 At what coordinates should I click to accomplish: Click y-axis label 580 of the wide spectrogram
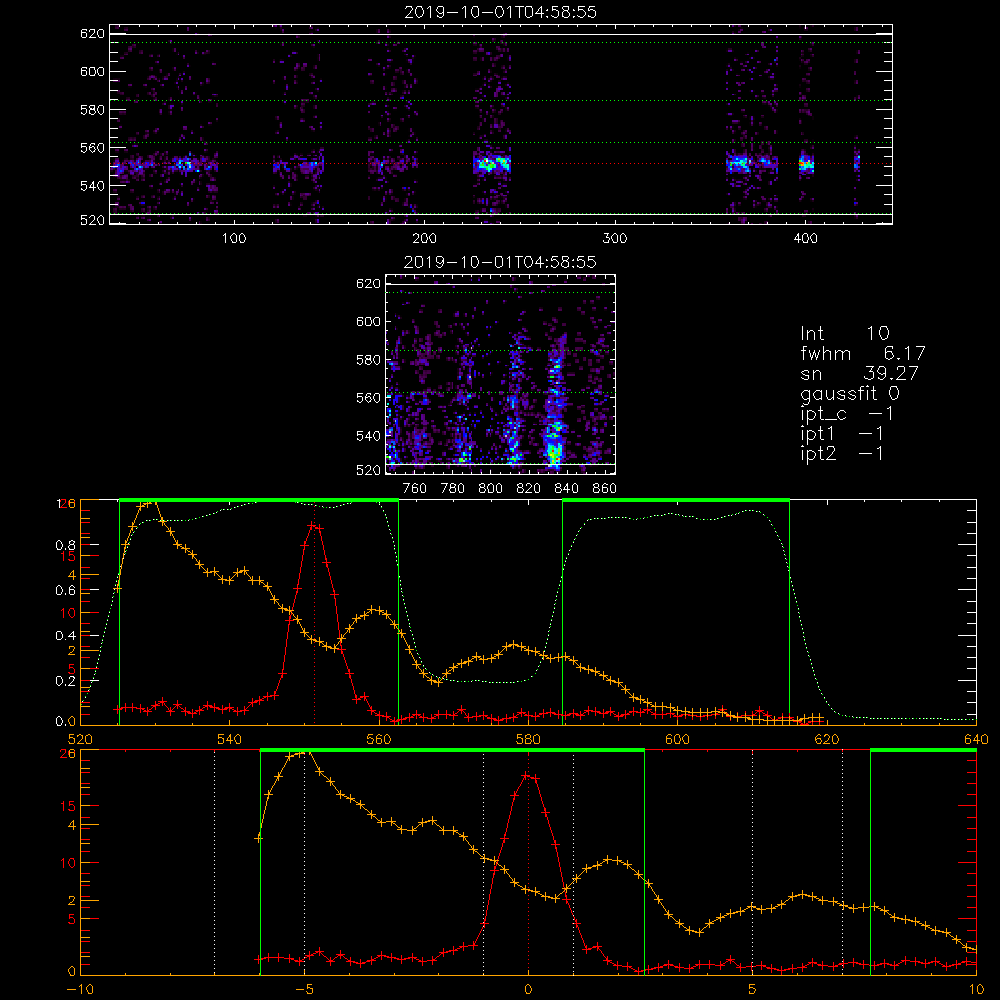click(x=92, y=110)
